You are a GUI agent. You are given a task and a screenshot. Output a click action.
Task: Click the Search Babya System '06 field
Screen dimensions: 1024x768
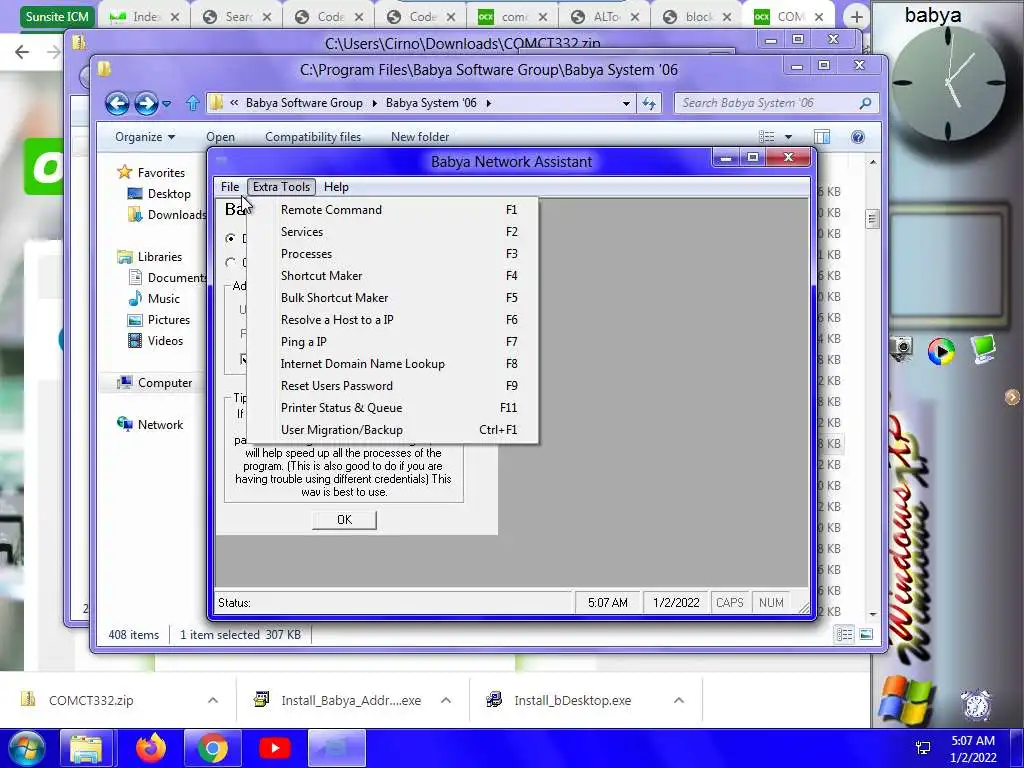coord(767,103)
